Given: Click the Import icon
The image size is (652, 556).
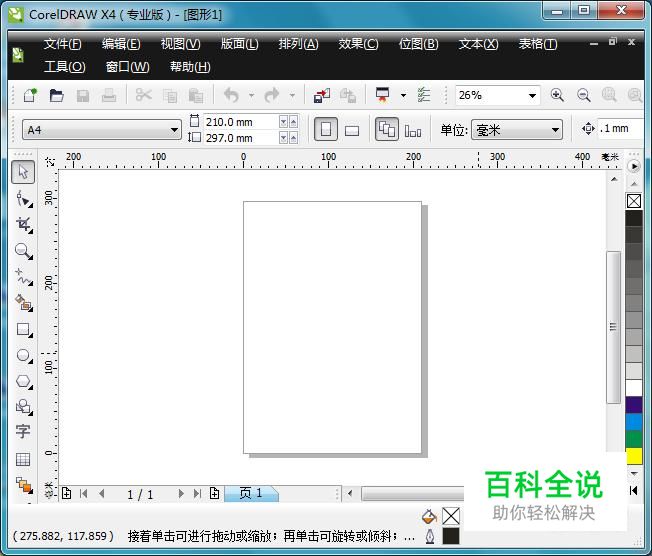Looking at the screenshot, I should (x=322, y=95).
